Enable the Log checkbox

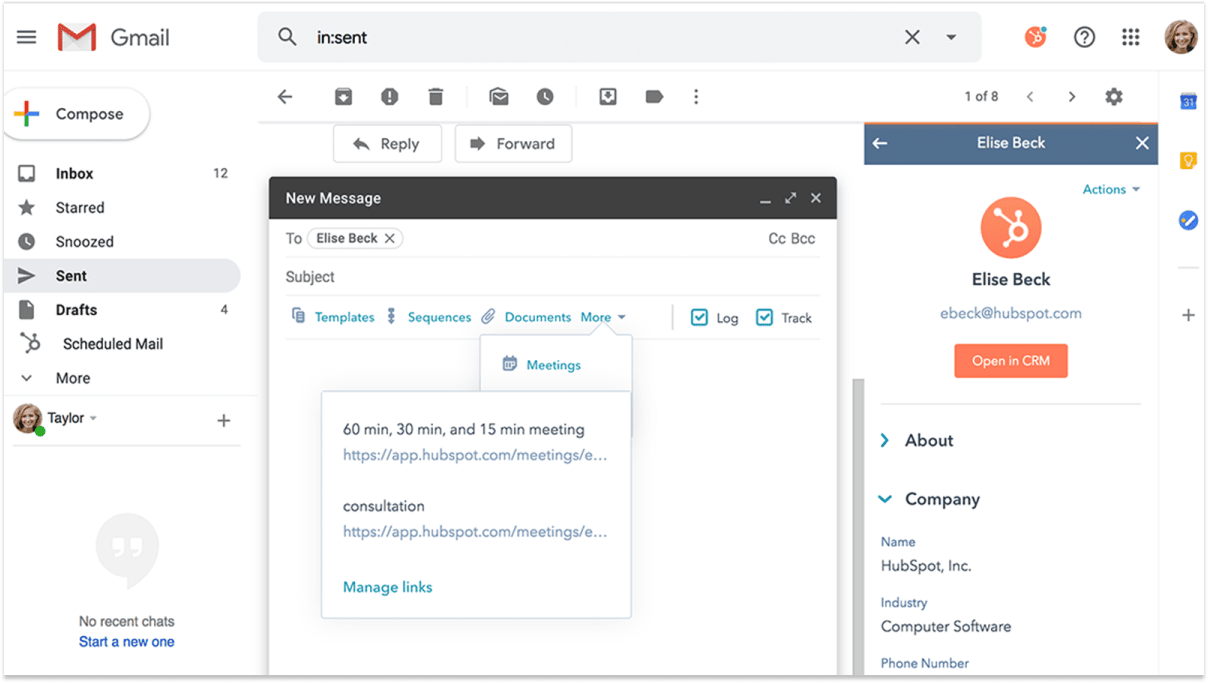(x=700, y=316)
